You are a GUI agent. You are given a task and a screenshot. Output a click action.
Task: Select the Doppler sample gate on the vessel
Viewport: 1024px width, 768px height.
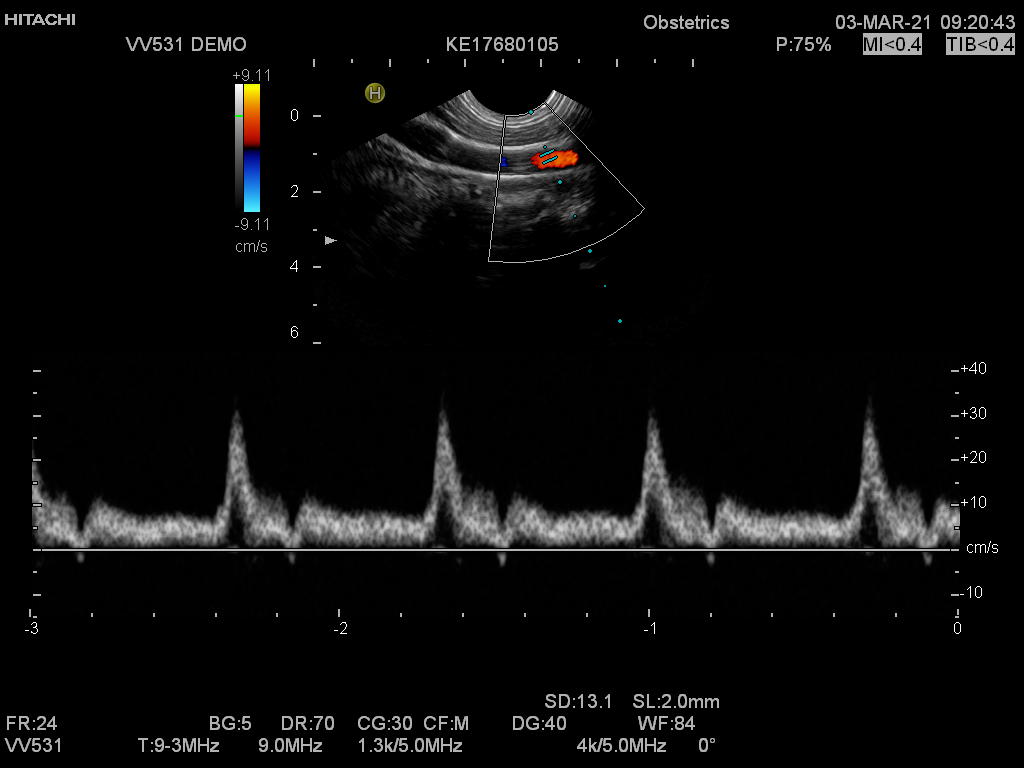pyautogui.click(x=549, y=159)
